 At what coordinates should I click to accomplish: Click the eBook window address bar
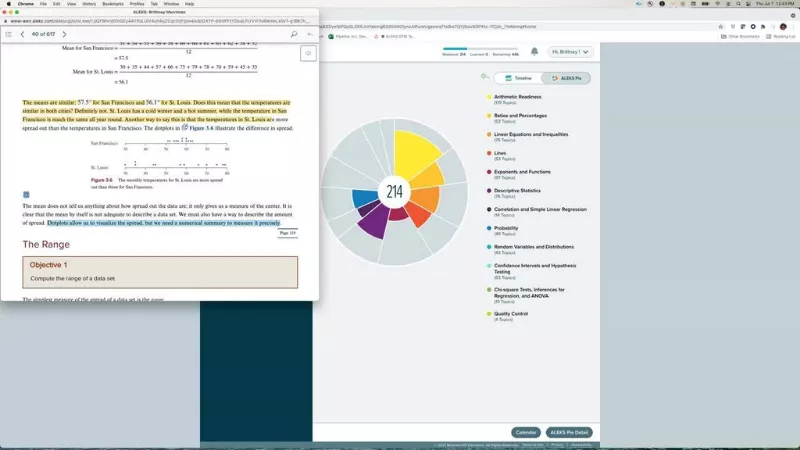click(x=160, y=21)
